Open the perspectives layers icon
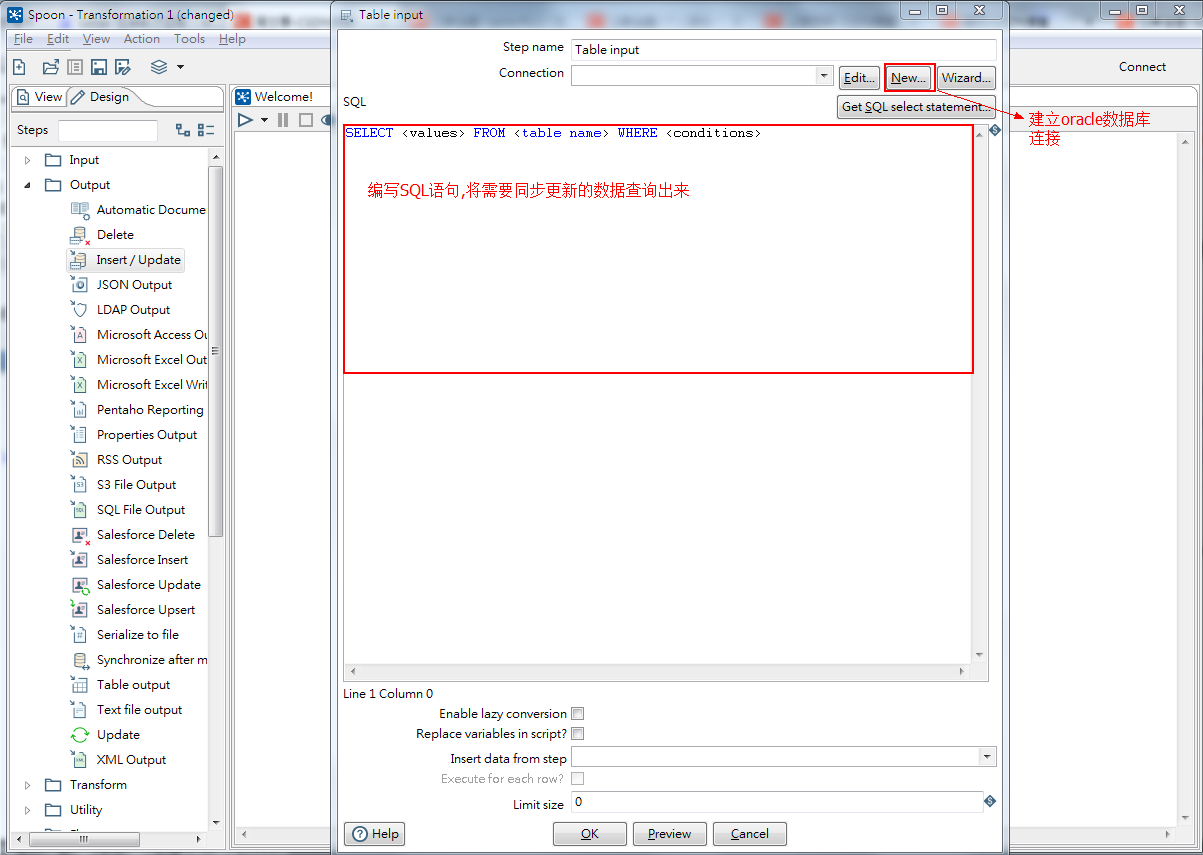 157,66
